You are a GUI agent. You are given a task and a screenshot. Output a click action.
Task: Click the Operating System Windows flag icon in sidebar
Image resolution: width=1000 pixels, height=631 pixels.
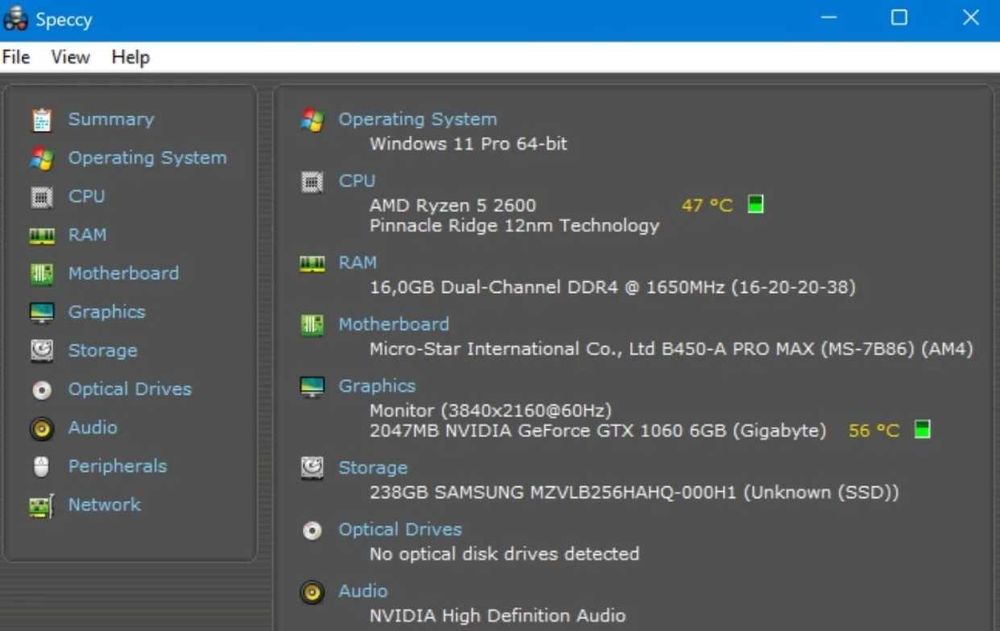(42, 158)
